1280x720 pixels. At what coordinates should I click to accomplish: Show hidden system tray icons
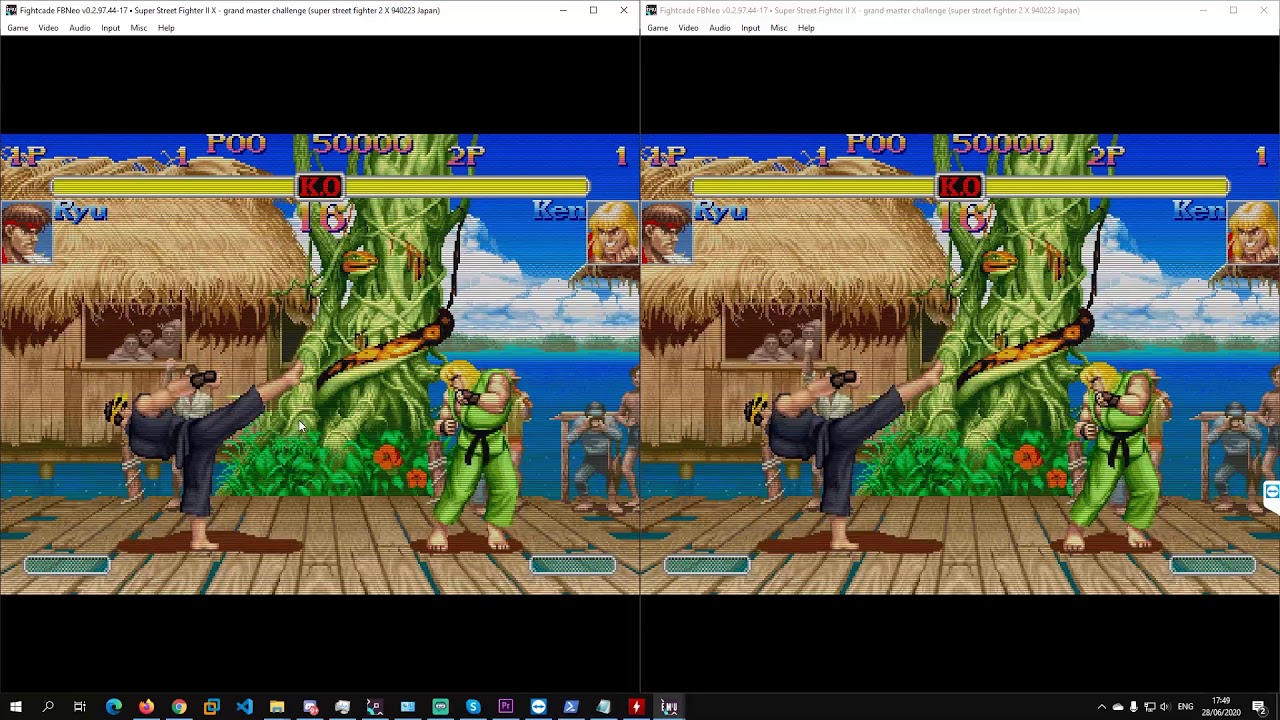click(x=1102, y=707)
